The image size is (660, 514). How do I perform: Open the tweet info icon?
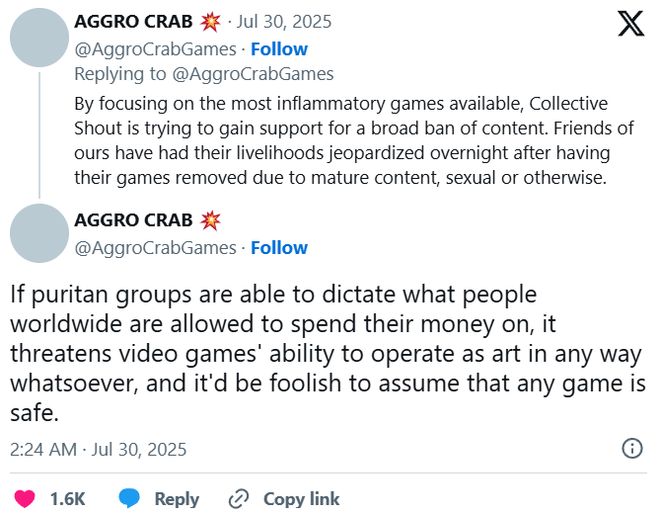pyautogui.click(x=632, y=448)
